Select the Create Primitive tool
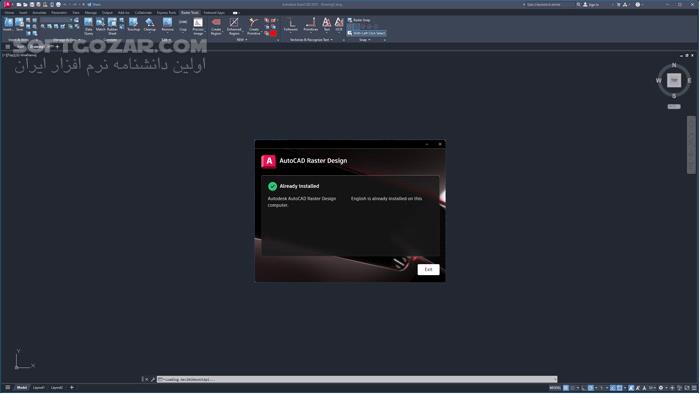Image resolution: width=700 pixels, height=394 pixels. (254, 26)
